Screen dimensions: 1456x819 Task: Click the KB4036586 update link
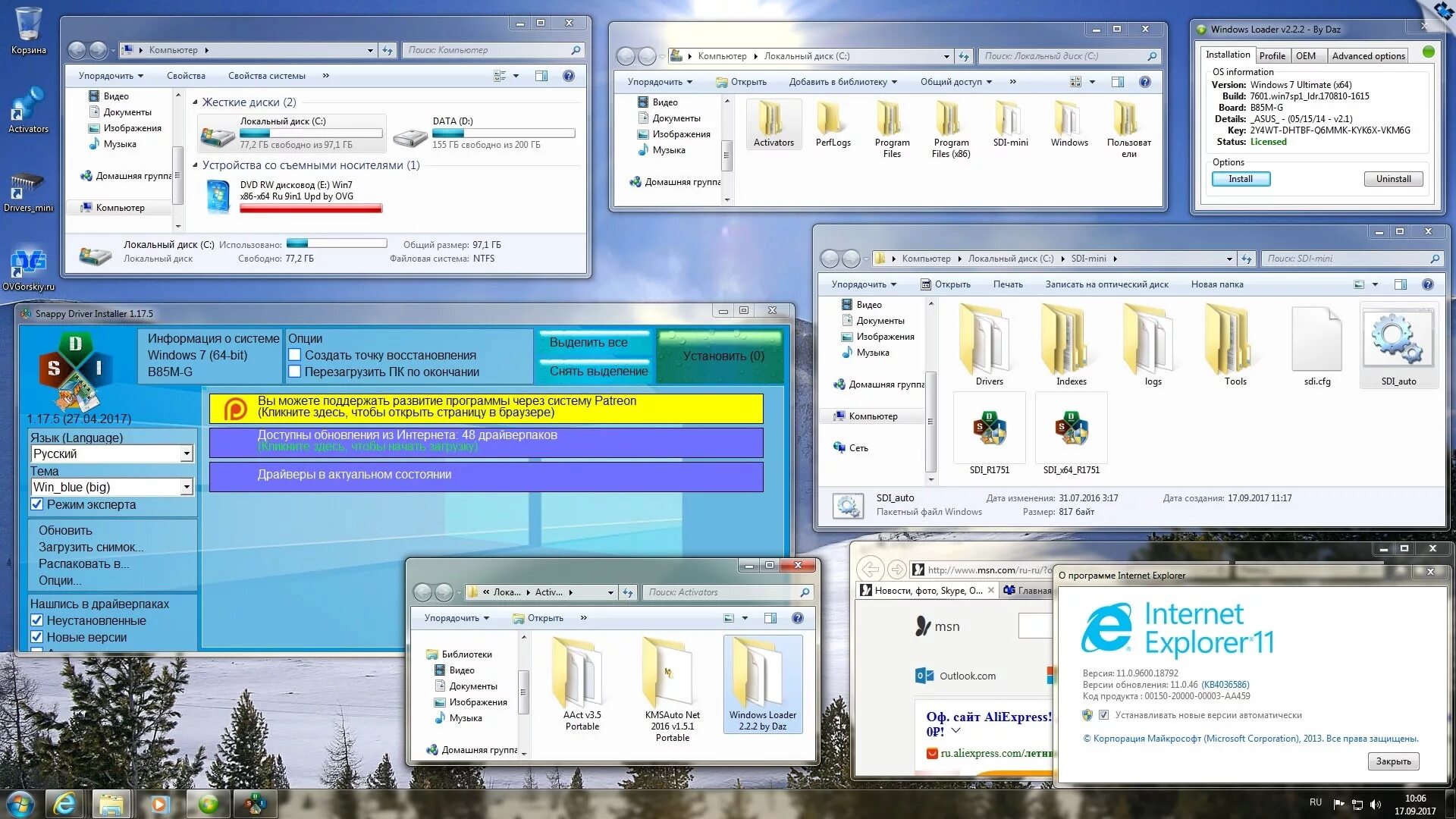(x=1225, y=685)
